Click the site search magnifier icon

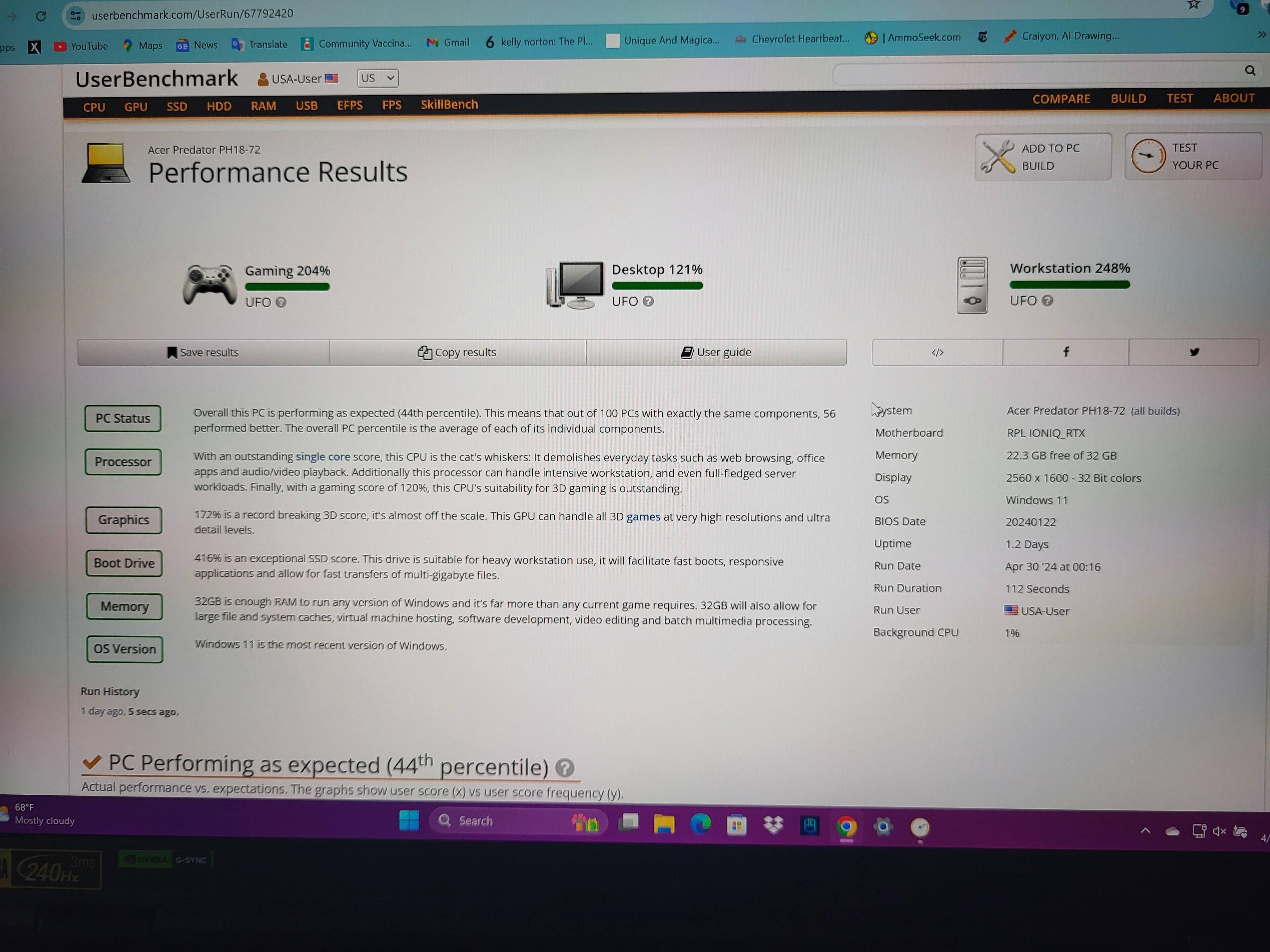1250,71
